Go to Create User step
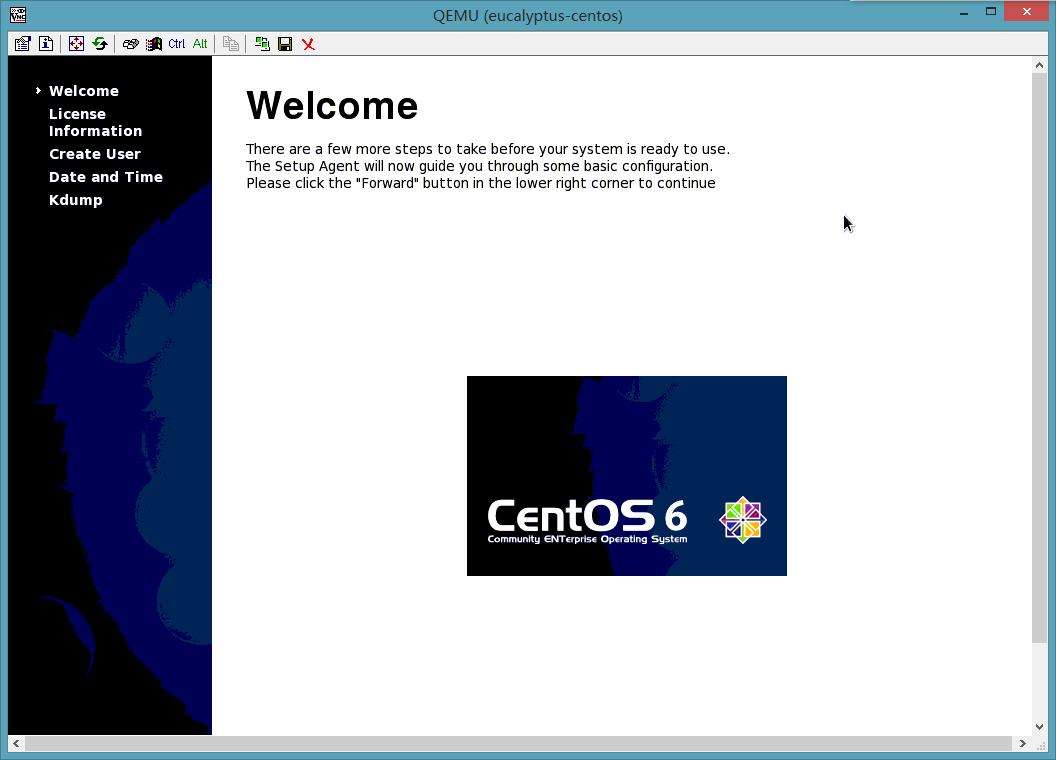The image size is (1056, 760). pyautogui.click(x=94, y=154)
